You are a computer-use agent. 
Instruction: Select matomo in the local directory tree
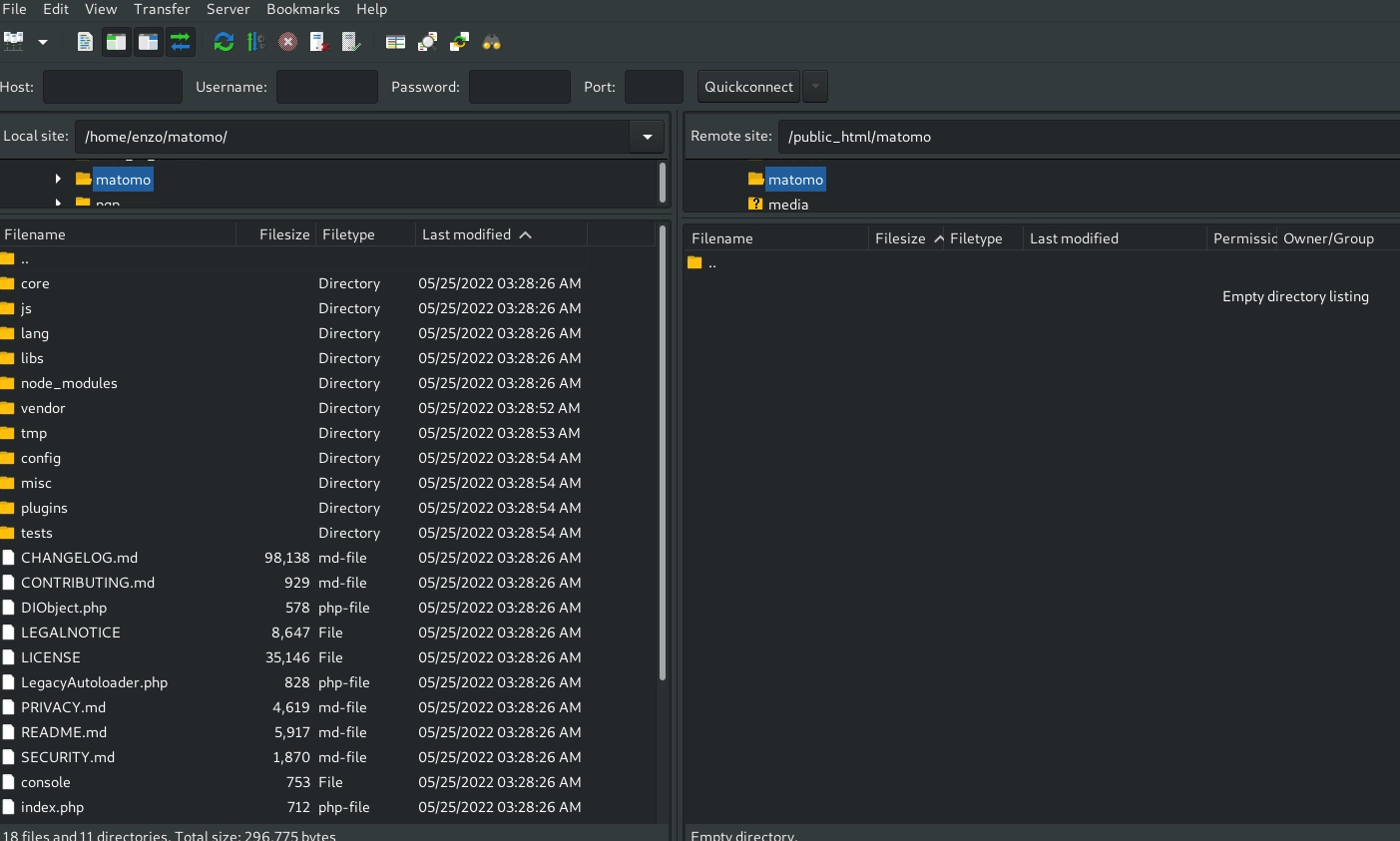(123, 180)
